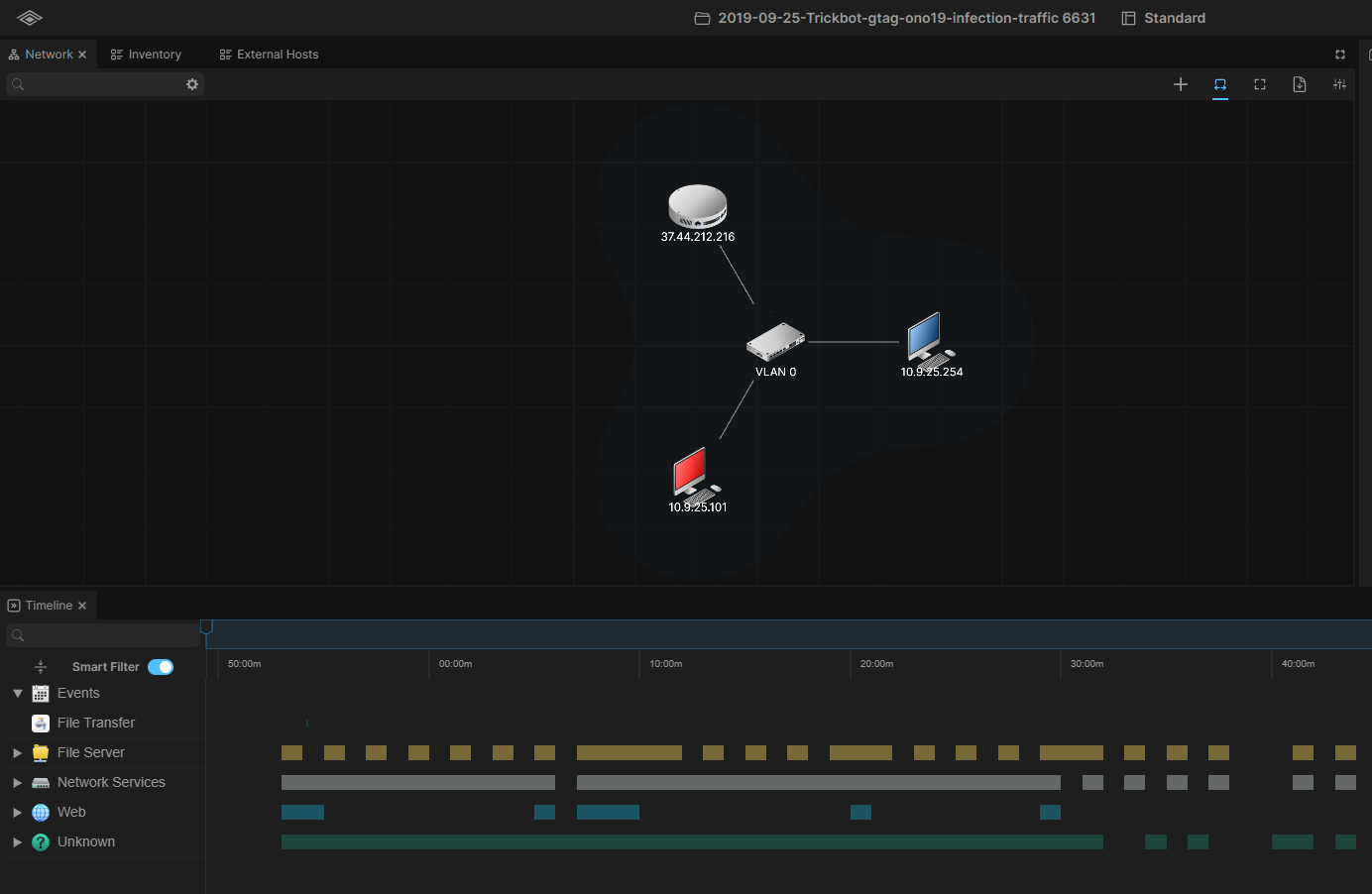Open the display sliders settings icon

[1339, 84]
